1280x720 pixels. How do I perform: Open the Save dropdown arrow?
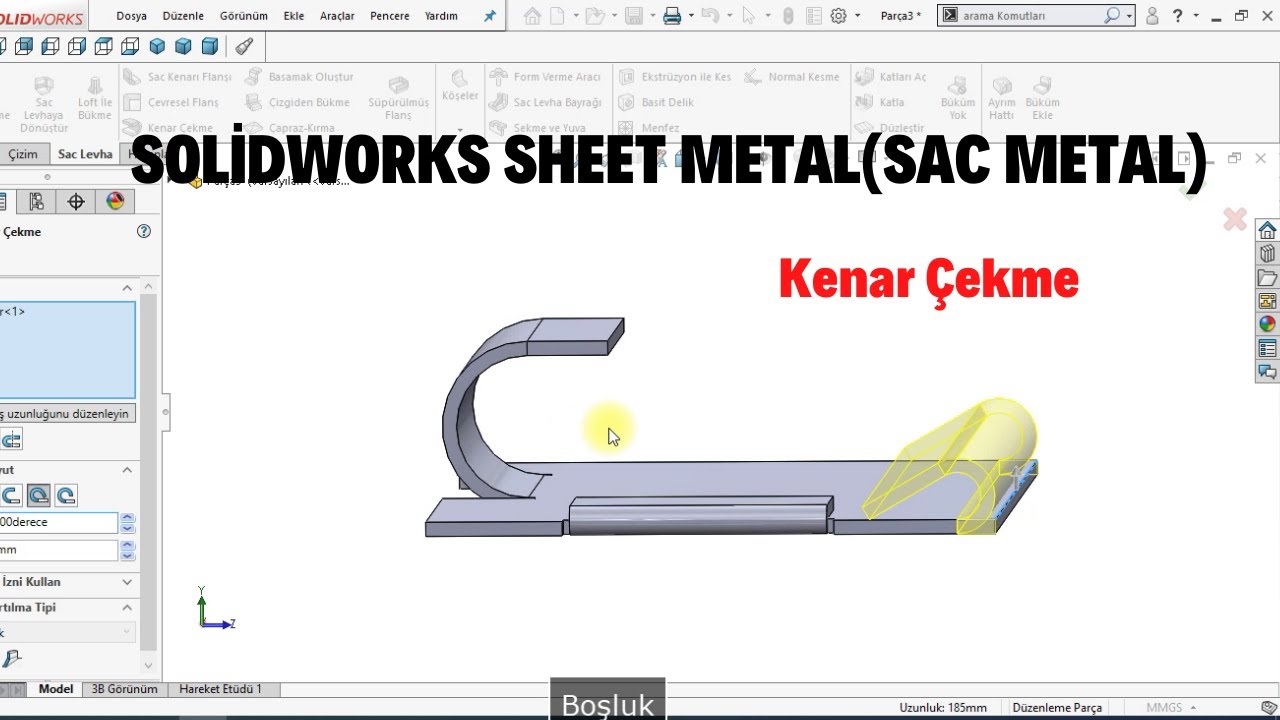click(651, 17)
